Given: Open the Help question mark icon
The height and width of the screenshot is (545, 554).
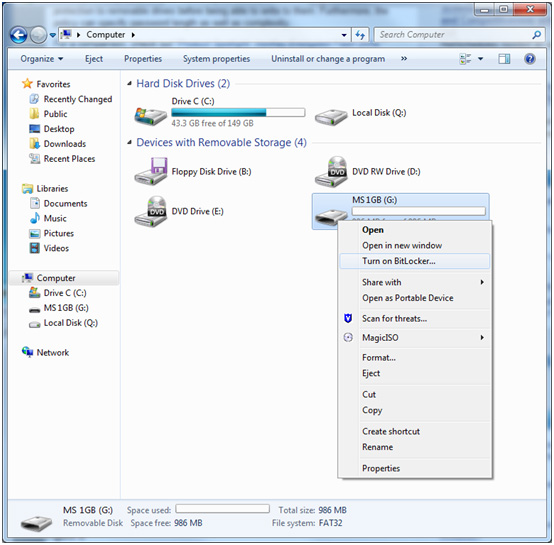Looking at the screenshot, I should (529, 59).
